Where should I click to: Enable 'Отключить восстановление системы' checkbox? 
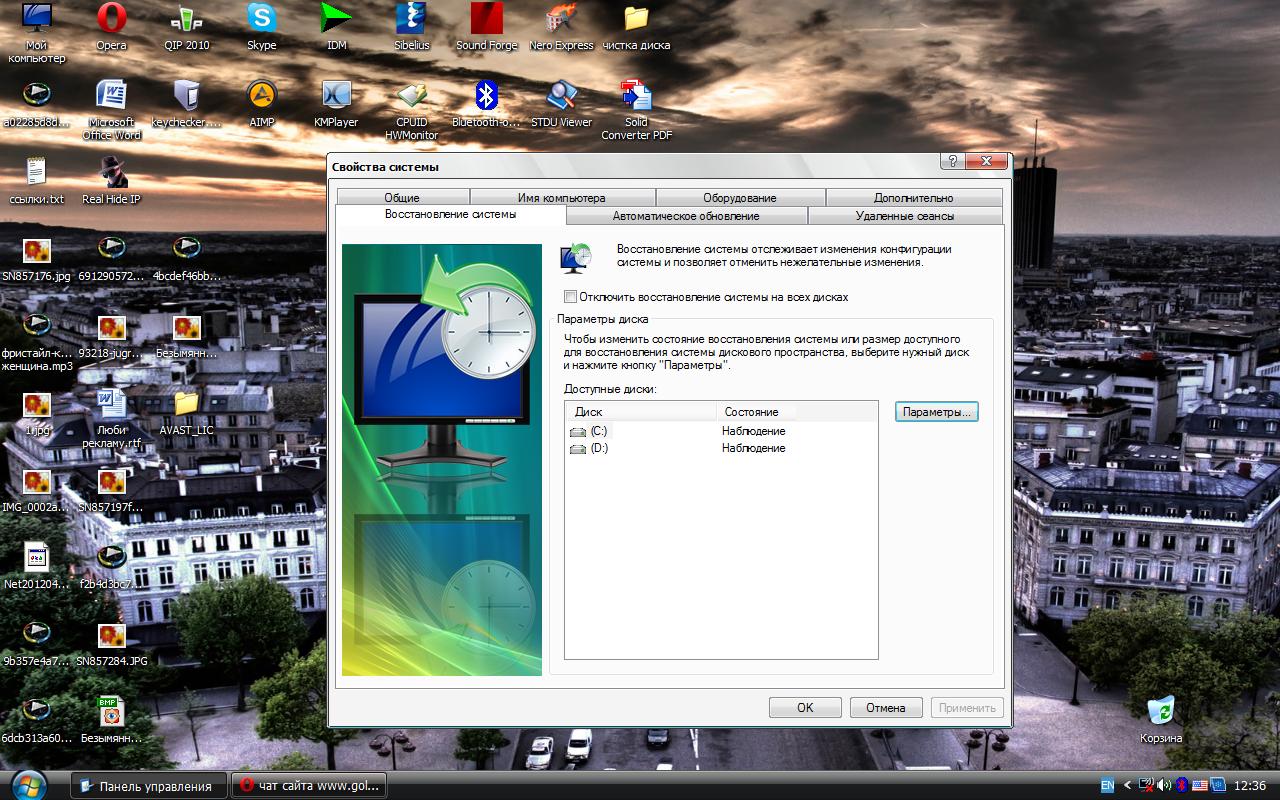point(571,297)
